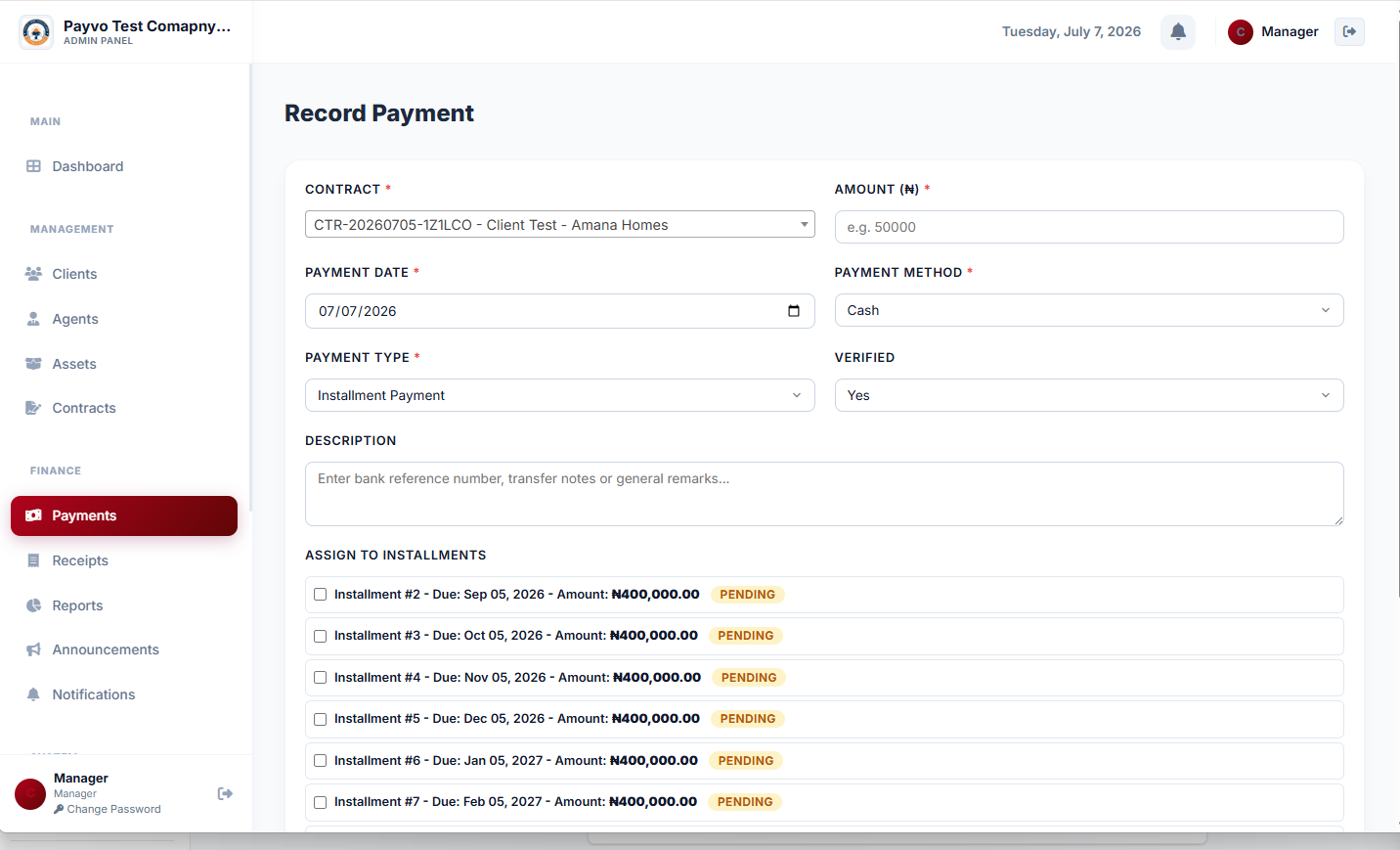This screenshot has width=1400, height=850.
Task: Click the Contracts signature icon
Action: [33, 408]
